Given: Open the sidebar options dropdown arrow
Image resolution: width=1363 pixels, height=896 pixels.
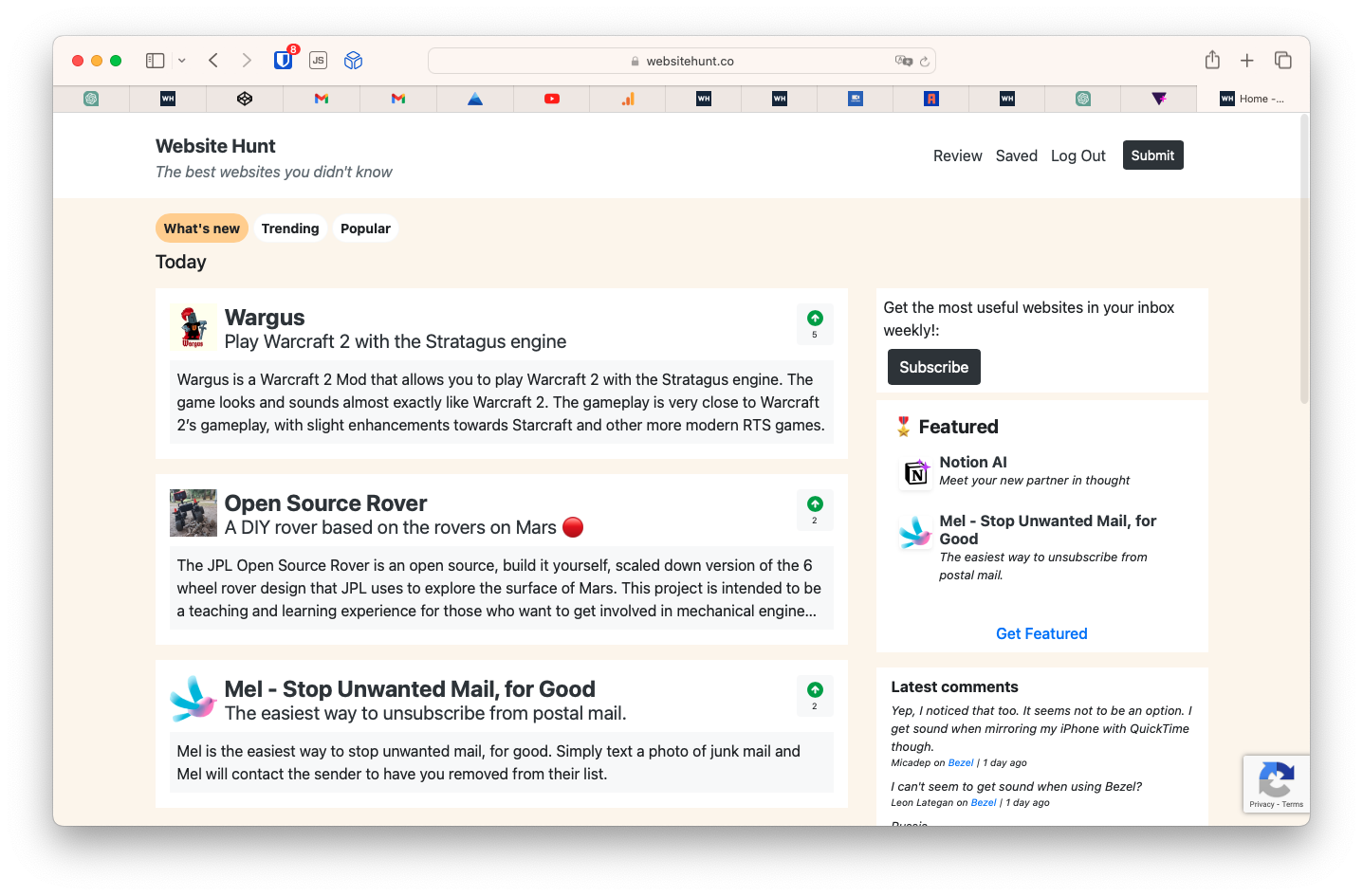Looking at the screenshot, I should click(182, 61).
